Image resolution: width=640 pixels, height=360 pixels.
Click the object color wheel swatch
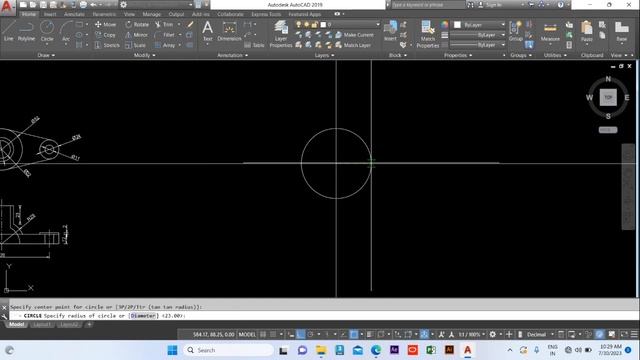[444, 25]
